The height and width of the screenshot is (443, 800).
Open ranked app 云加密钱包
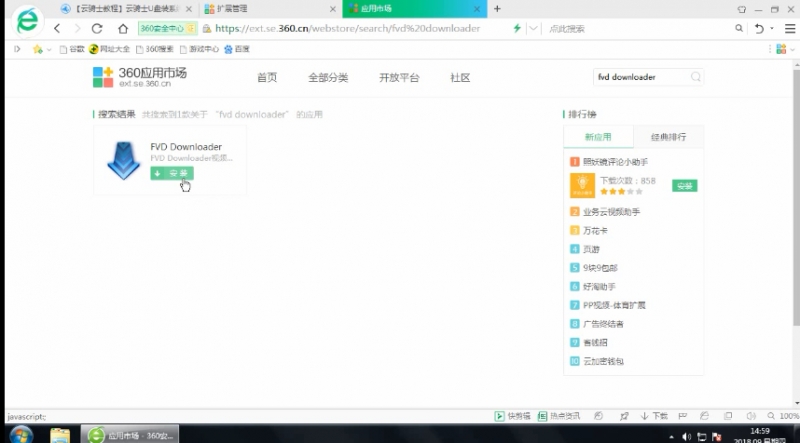(x=603, y=361)
